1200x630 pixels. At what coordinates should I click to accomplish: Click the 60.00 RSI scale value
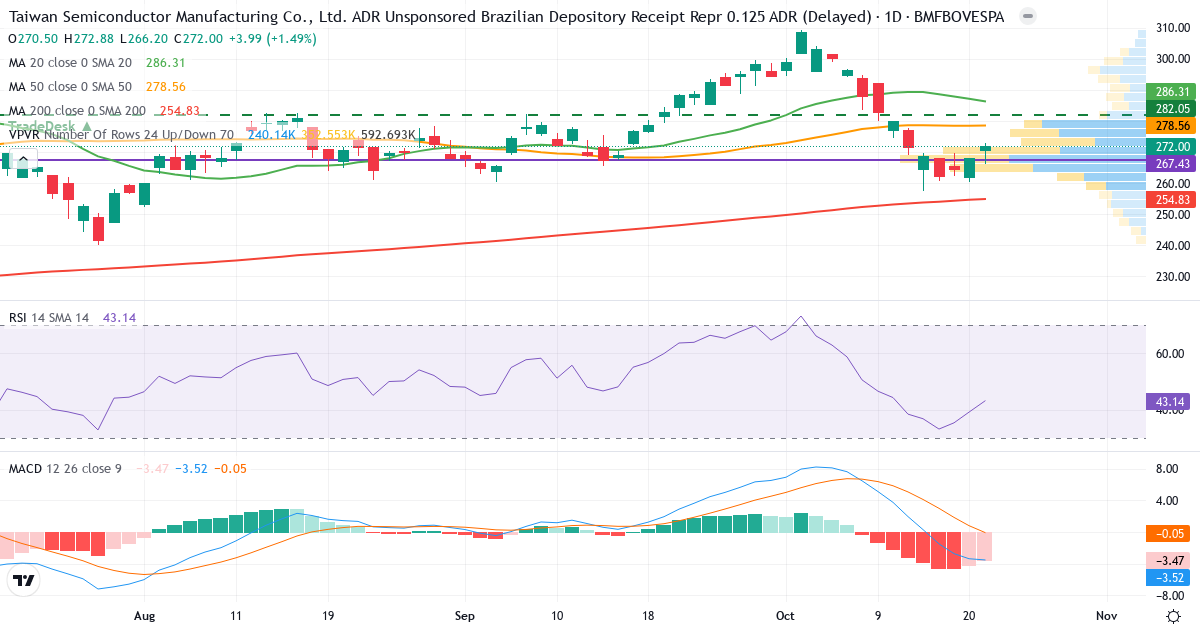click(x=1170, y=353)
